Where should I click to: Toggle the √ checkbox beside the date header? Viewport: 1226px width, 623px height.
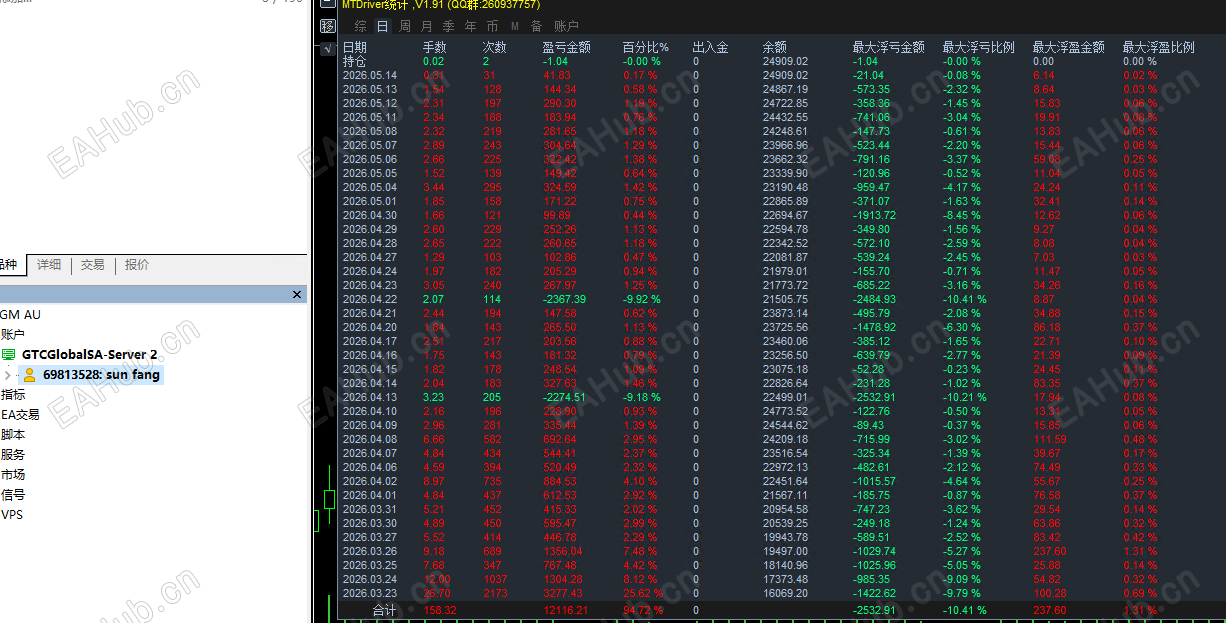(327, 48)
